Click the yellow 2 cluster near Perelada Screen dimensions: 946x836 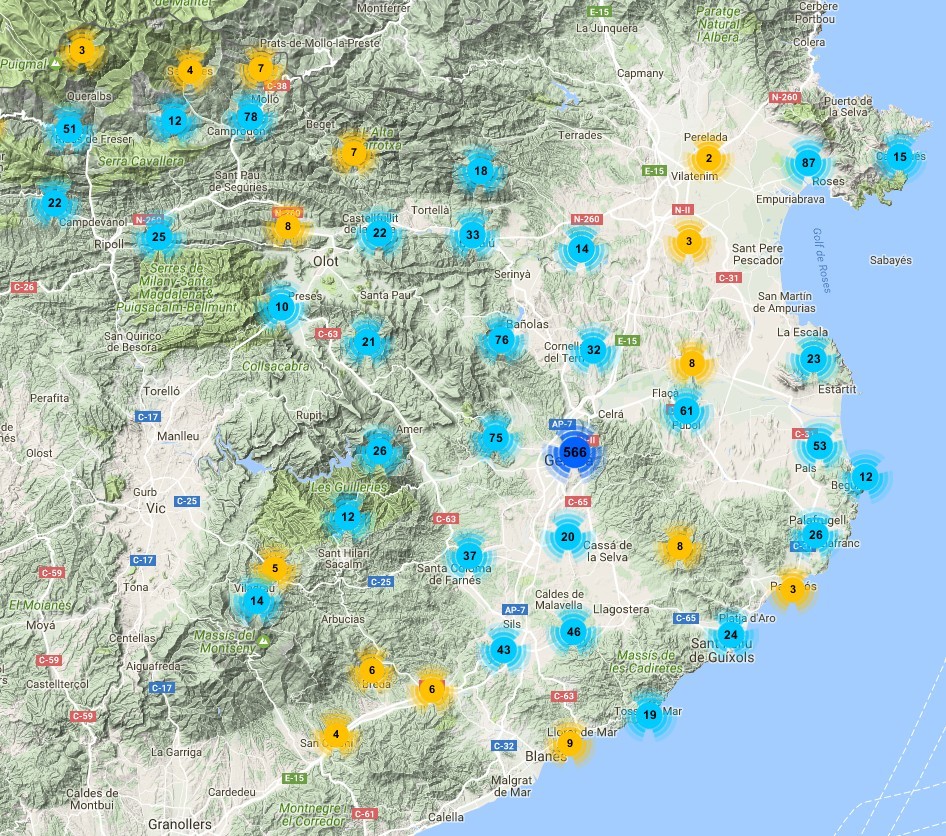tap(708, 158)
